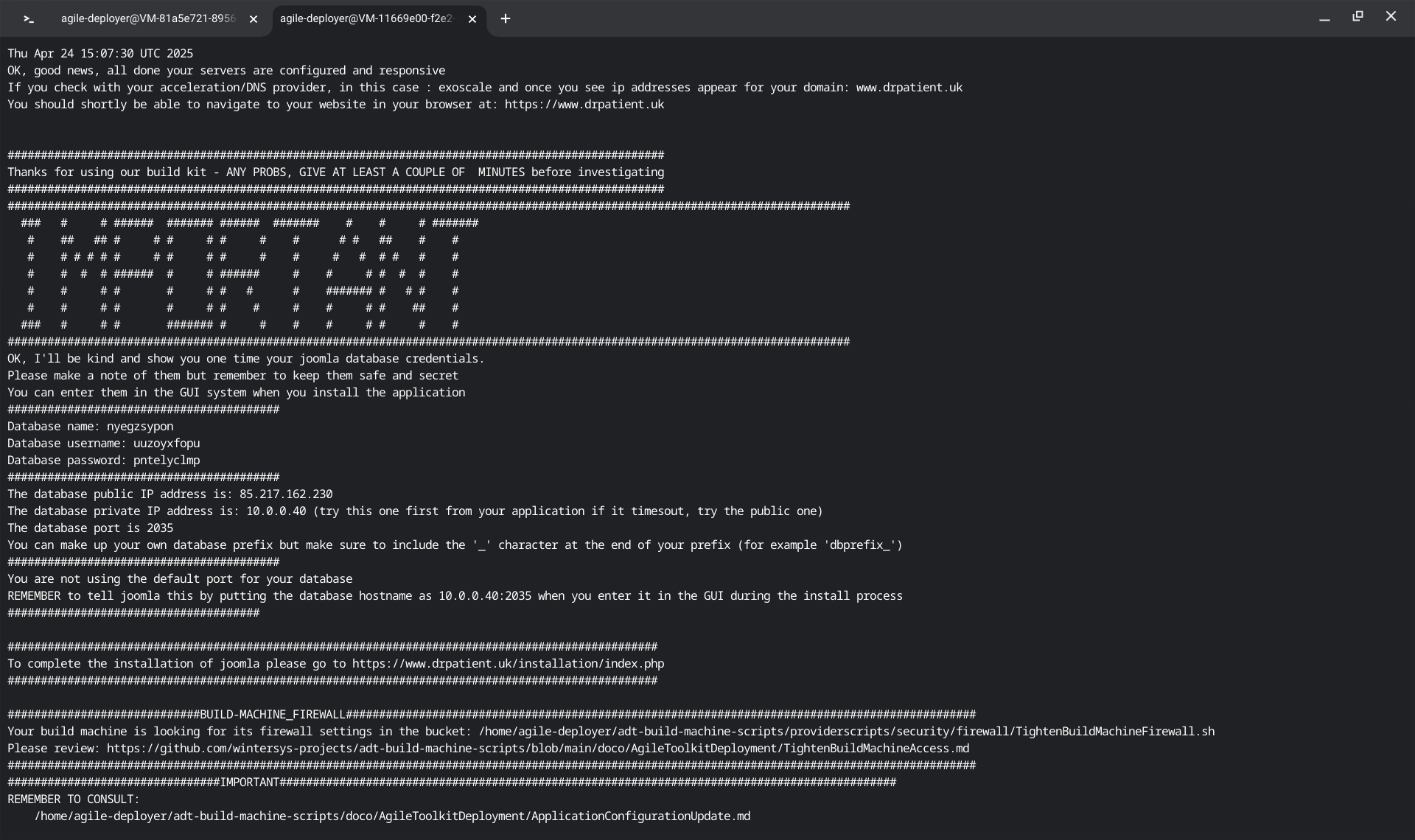Click the database name nyegzsypon
The width and height of the screenshot is (1415, 840).
[140, 427]
